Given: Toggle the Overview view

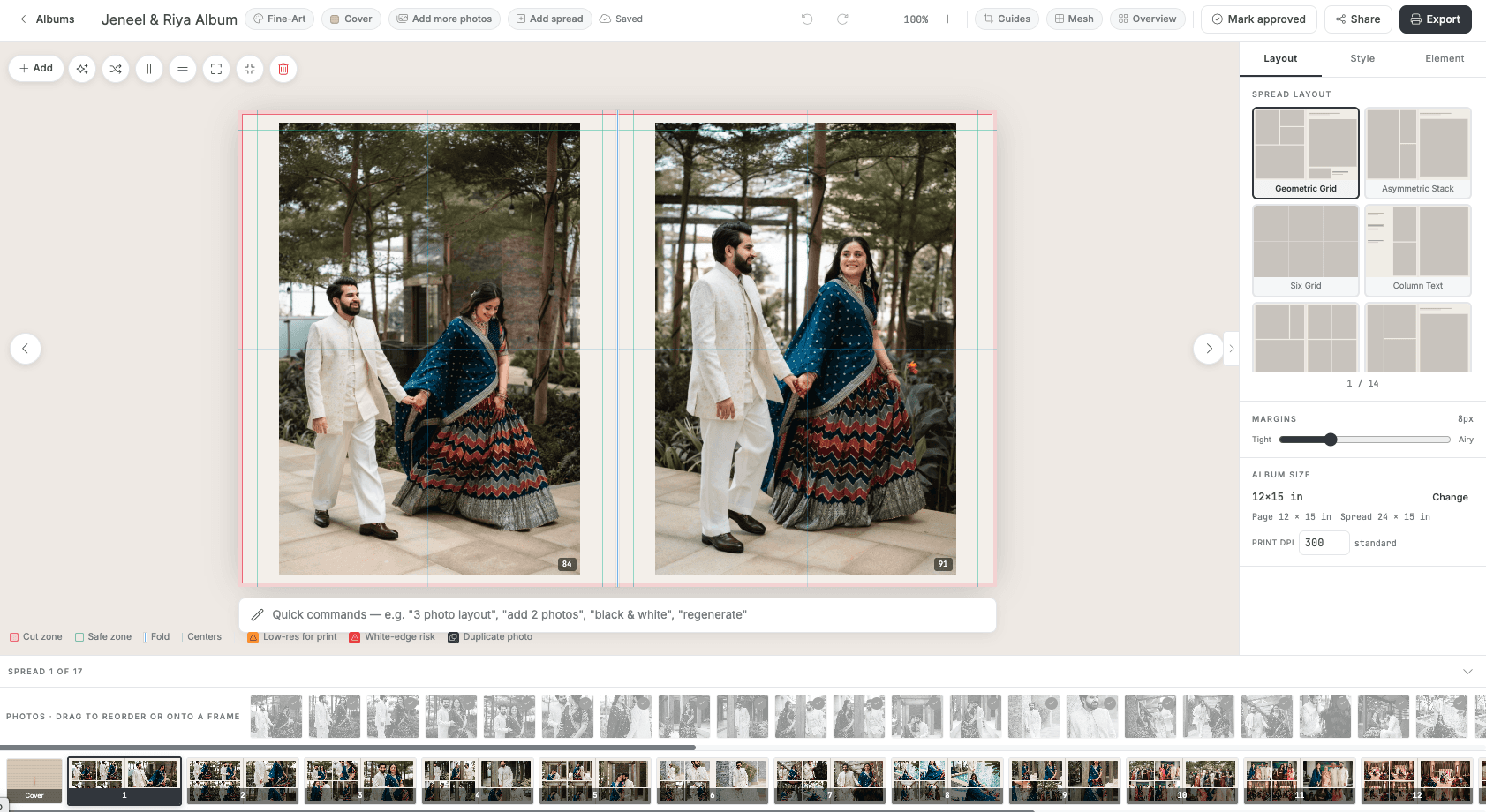Looking at the screenshot, I should pyautogui.click(x=1148, y=19).
